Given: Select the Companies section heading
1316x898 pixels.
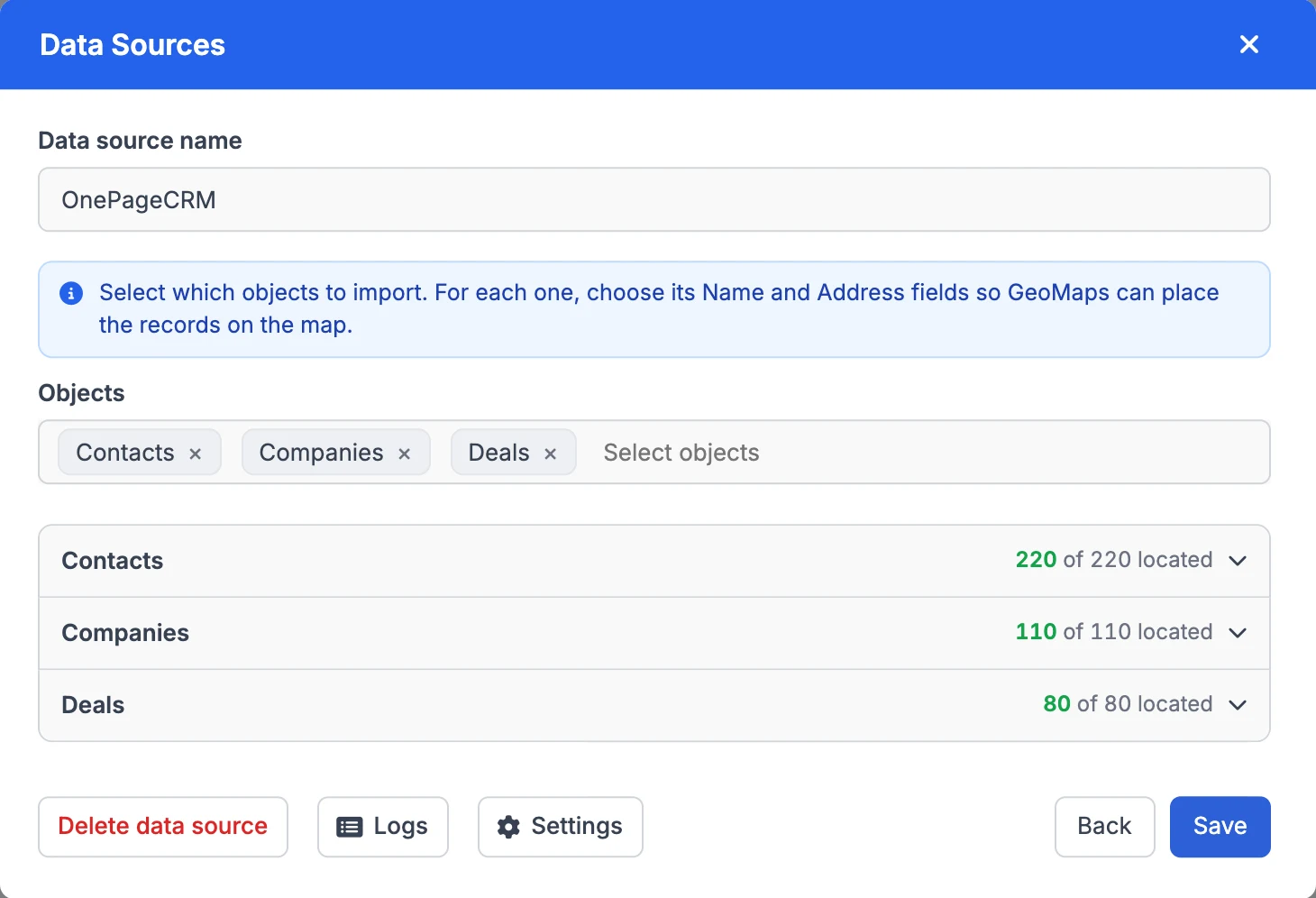Looking at the screenshot, I should point(125,633).
